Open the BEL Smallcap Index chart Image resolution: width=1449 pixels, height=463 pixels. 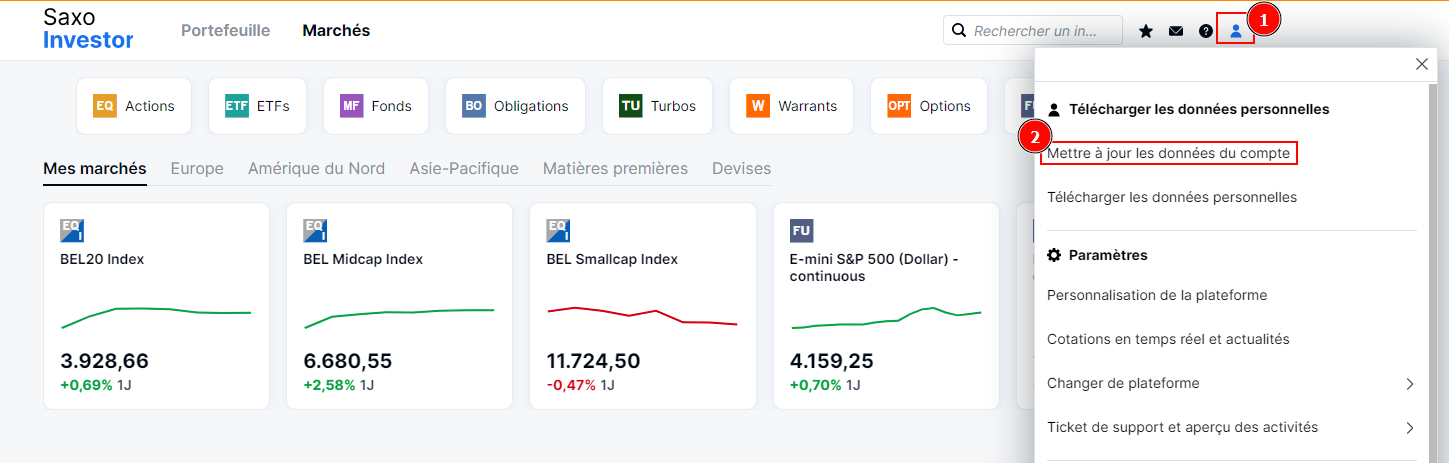[x=642, y=316]
